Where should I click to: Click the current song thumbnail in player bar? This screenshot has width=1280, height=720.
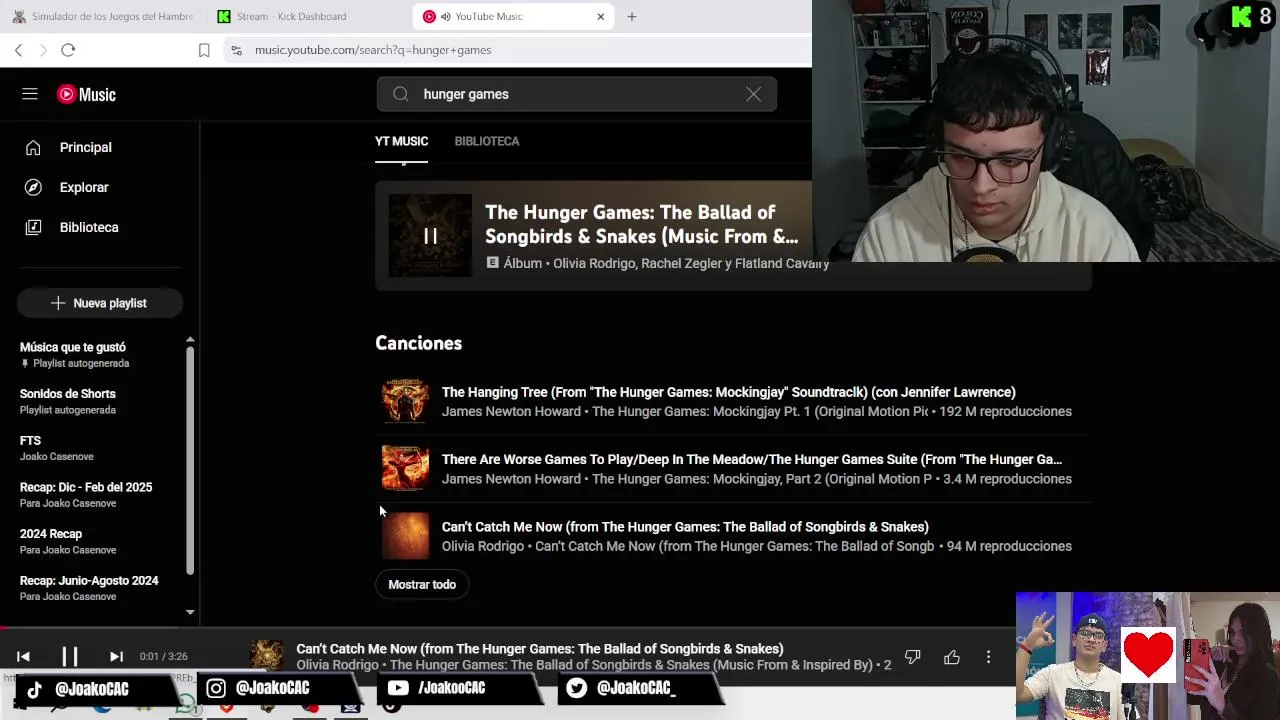point(267,656)
